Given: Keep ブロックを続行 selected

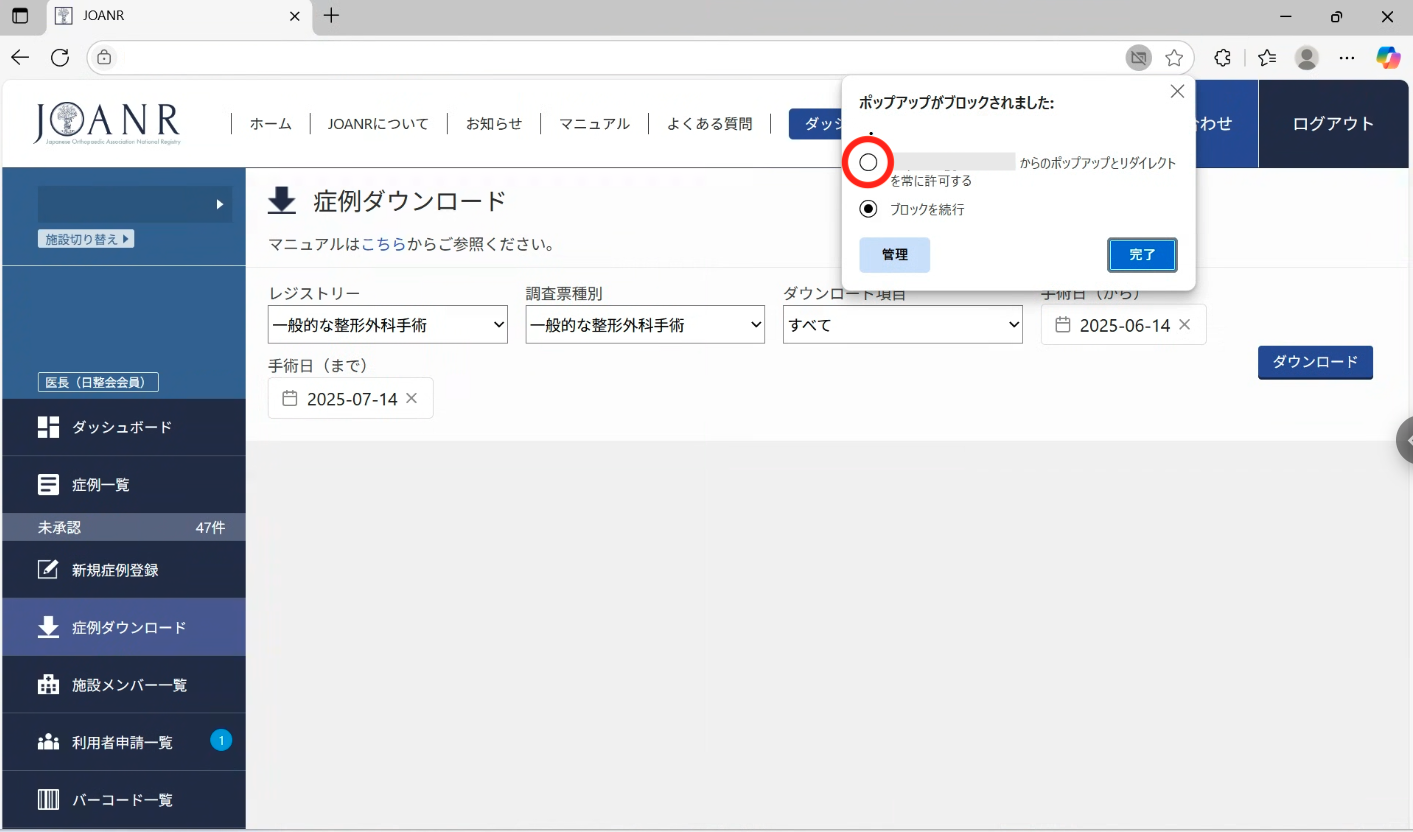Looking at the screenshot, I should (868, 209).
